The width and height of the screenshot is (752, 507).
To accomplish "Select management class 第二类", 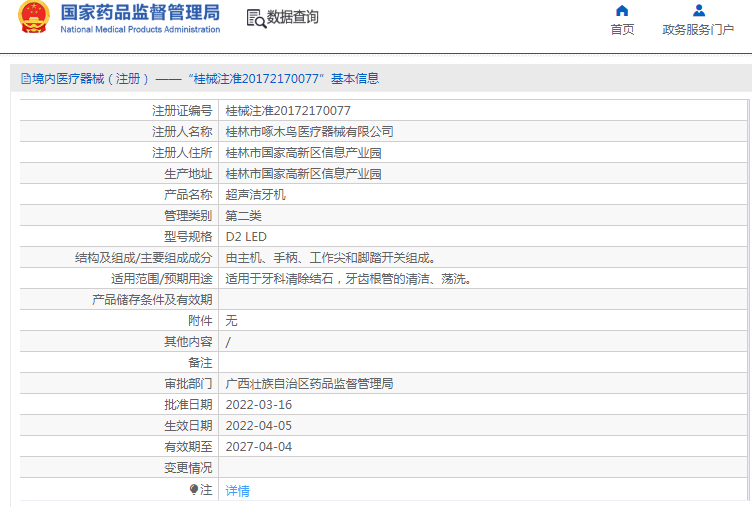I will (x=243, y=216).
